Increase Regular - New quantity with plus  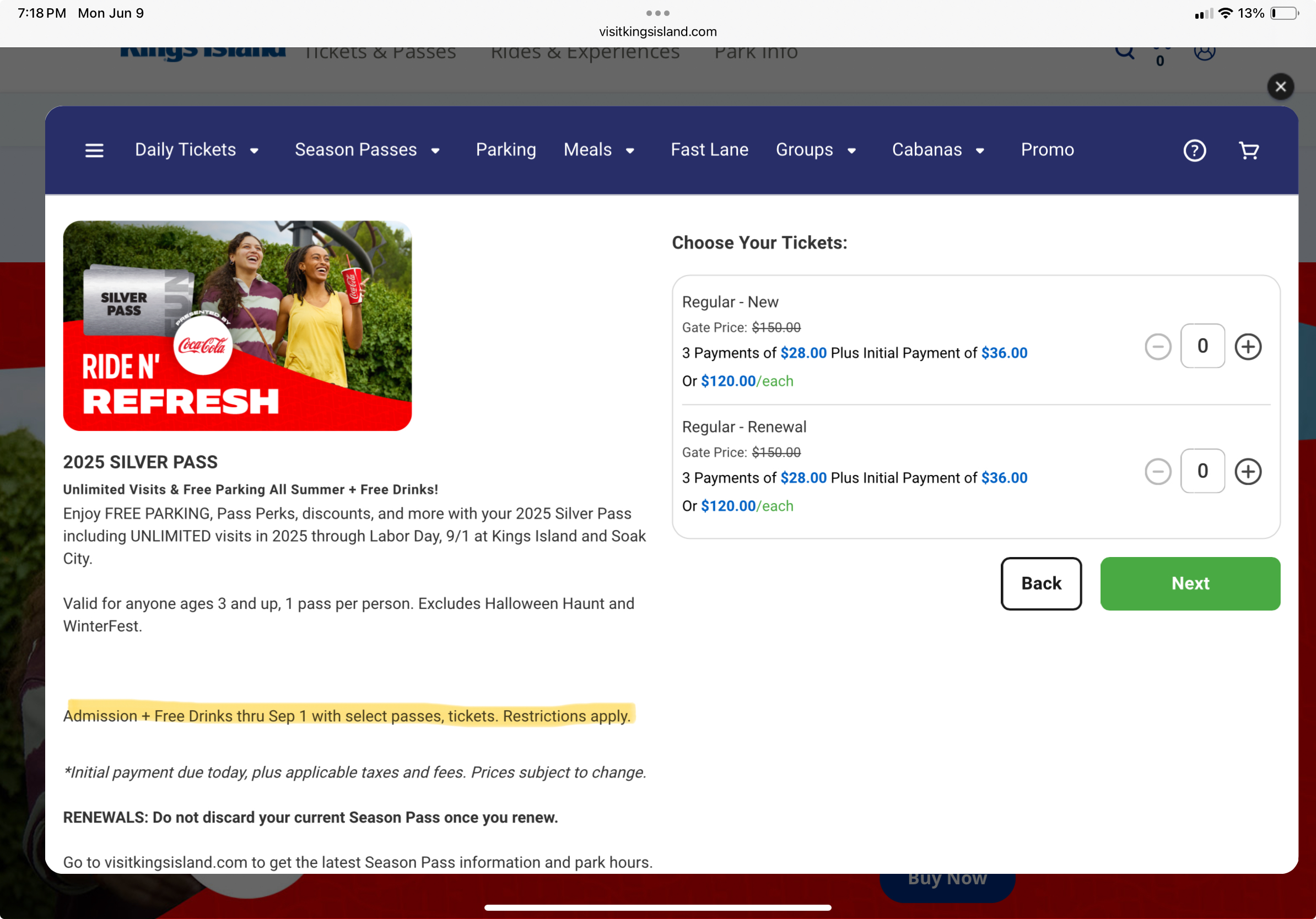pyautogui.click(x=1248, y=347)
